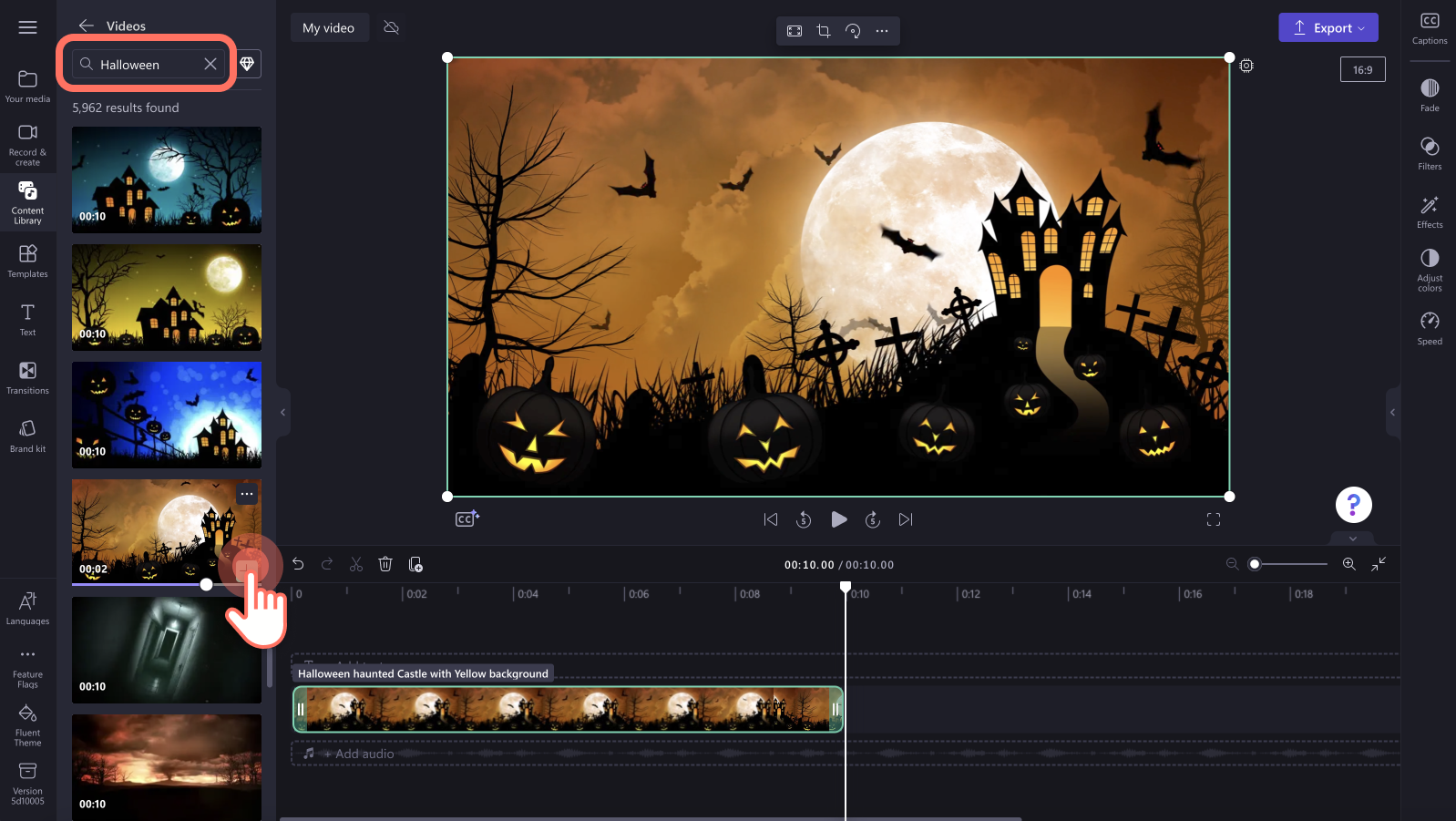Toggle the premium diamond filter

tap(247, 64)
